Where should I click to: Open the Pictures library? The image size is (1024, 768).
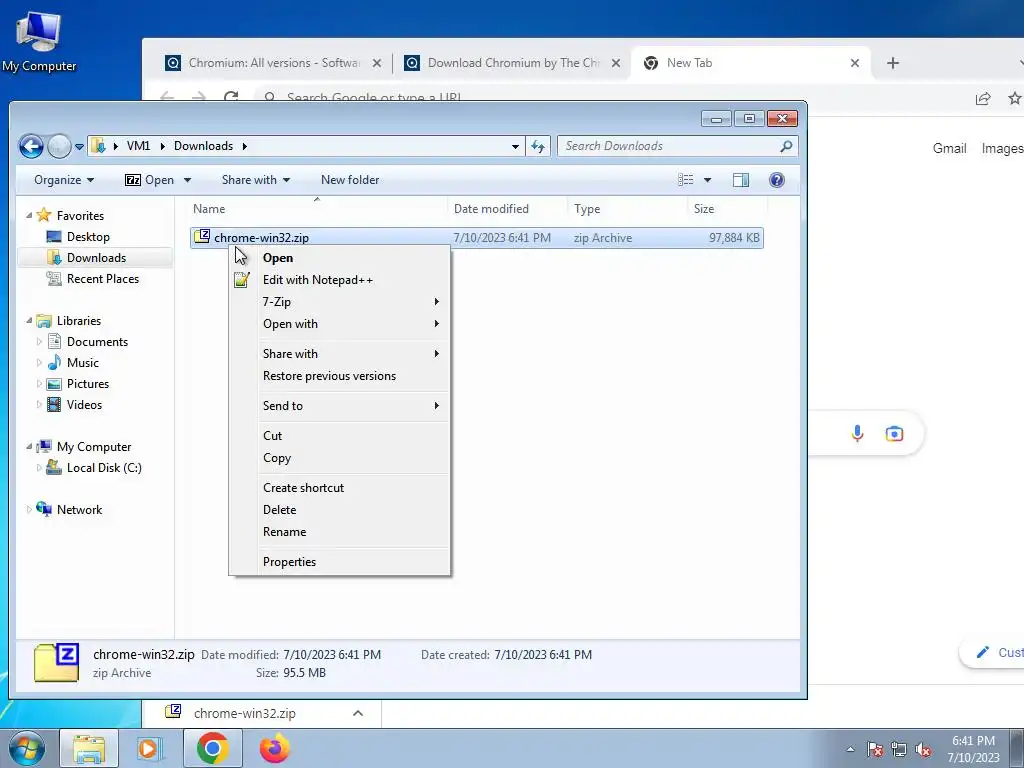click(x=88, y=384)
